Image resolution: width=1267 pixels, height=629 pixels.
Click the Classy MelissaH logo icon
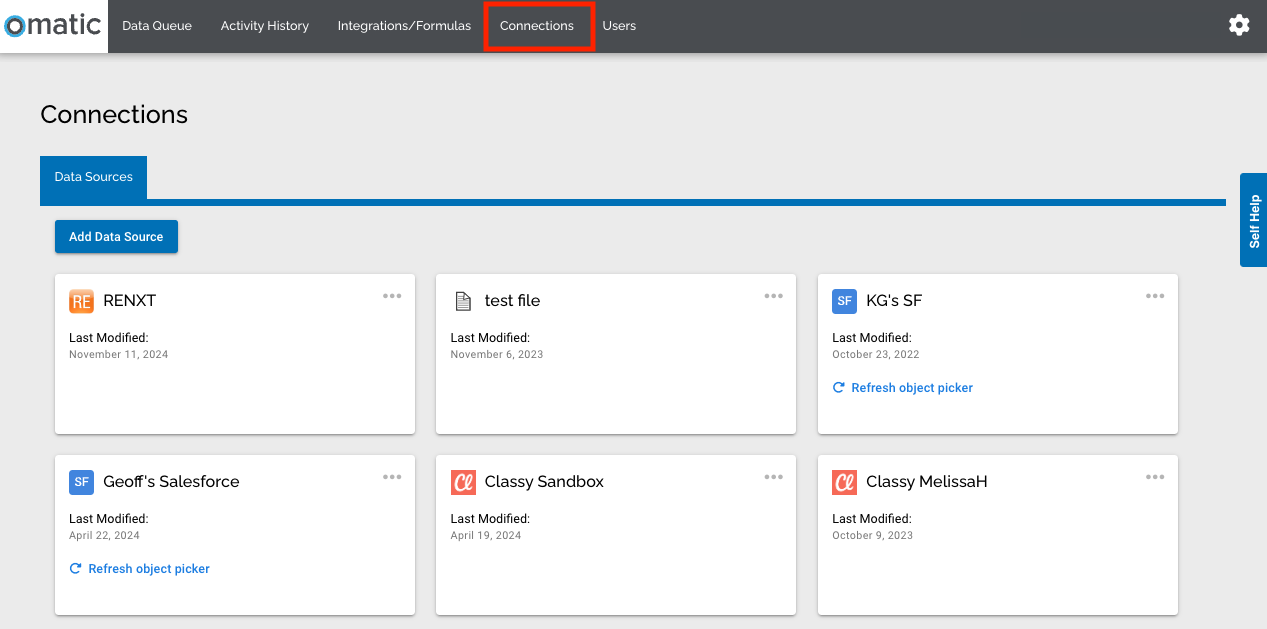coord(844,482)
